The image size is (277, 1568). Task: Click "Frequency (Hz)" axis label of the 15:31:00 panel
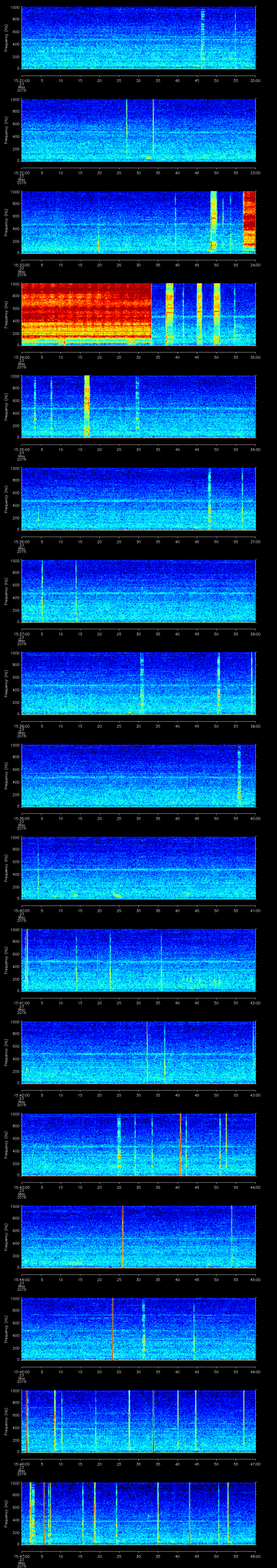6,38
